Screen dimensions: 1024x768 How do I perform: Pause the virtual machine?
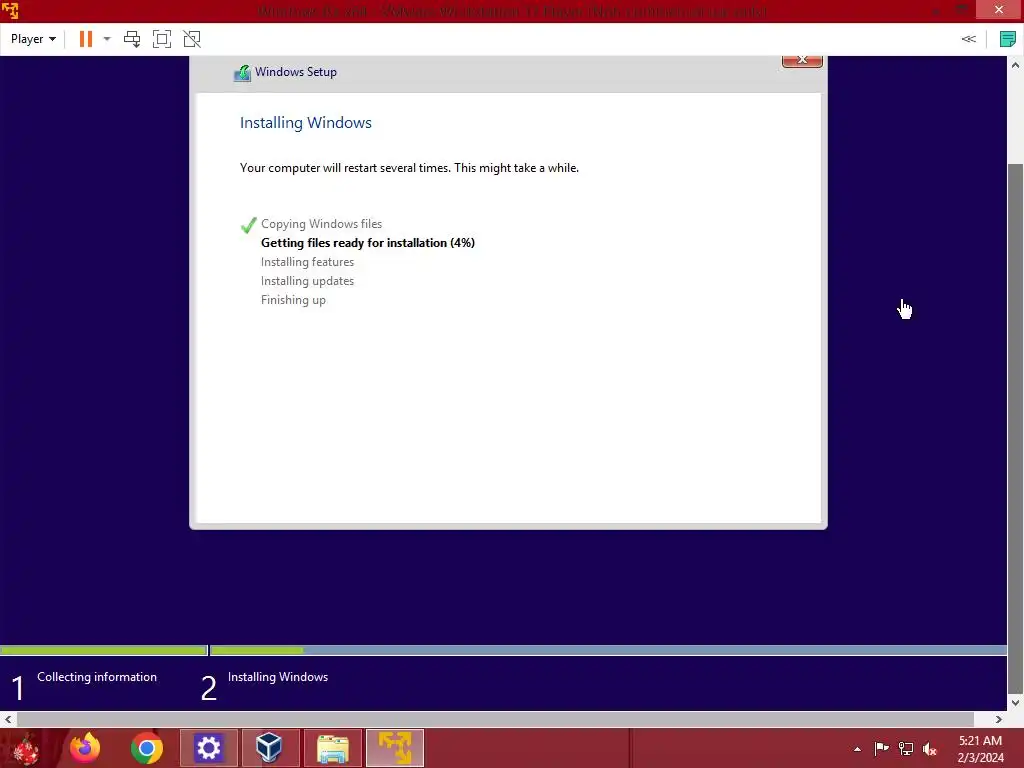pyautogui.click(x=86, y=39)
